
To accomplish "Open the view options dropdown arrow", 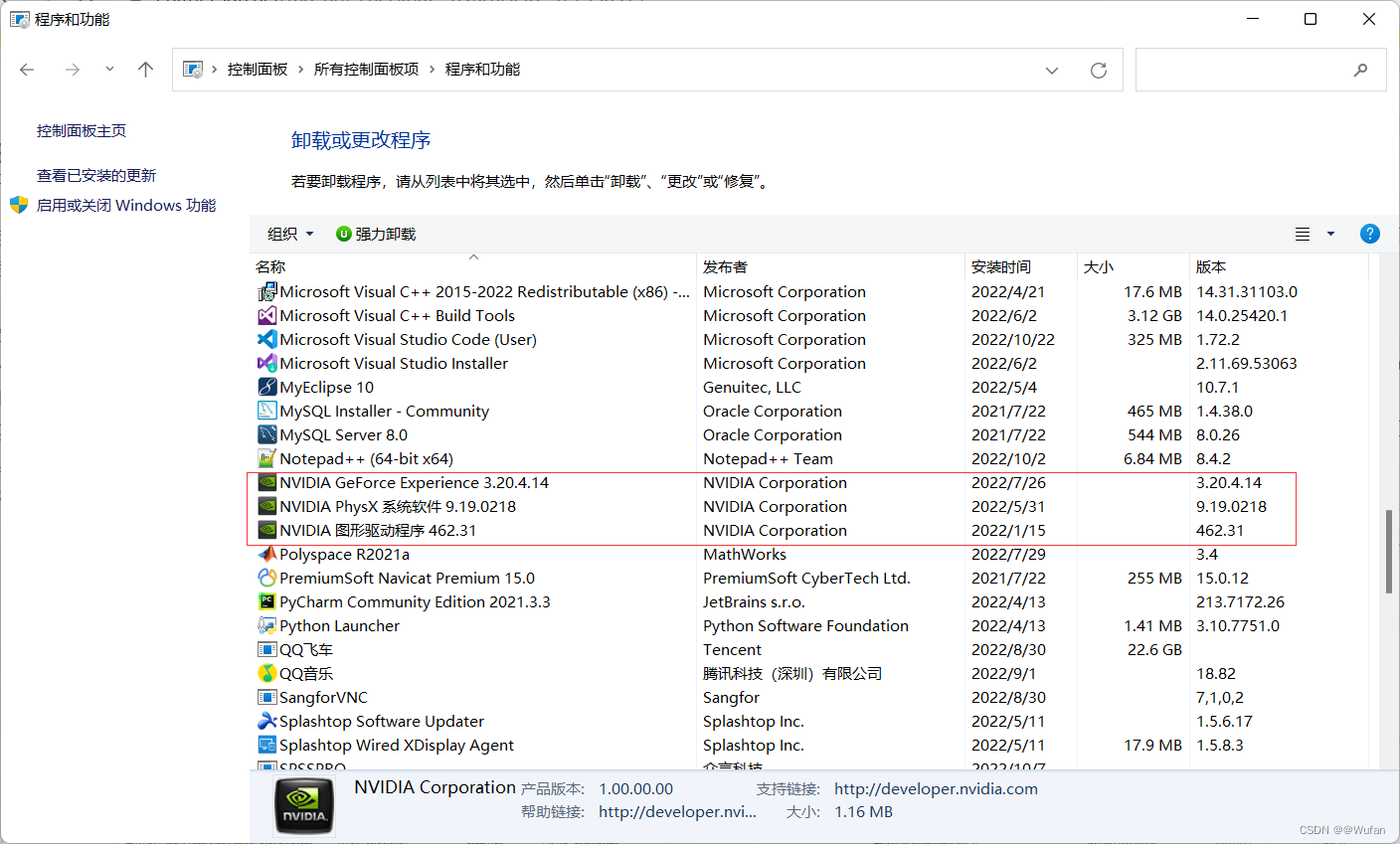I will (x=1330, y=234).
